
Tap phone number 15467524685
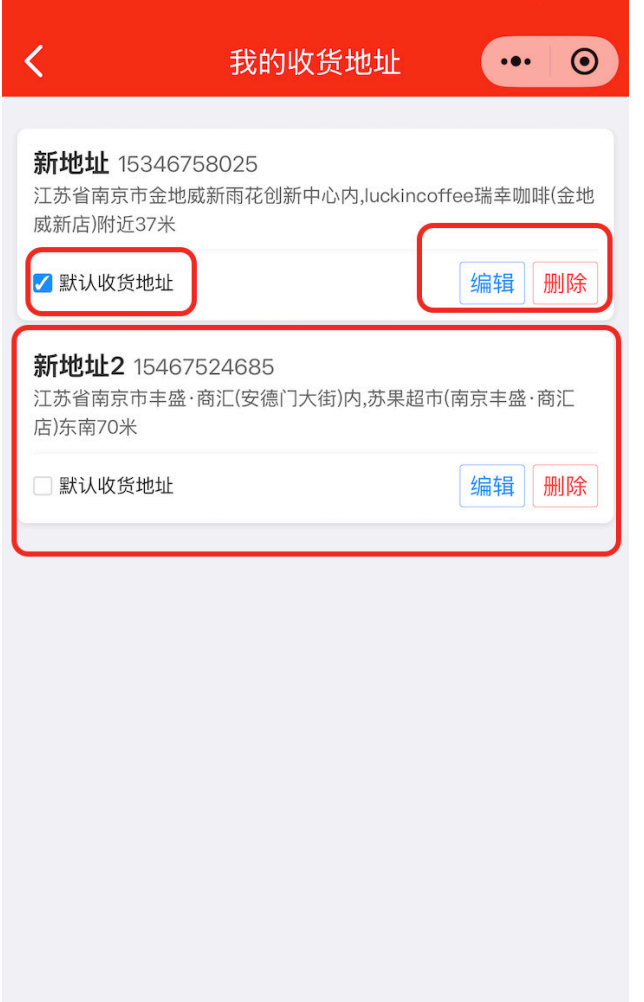point(204,367)
